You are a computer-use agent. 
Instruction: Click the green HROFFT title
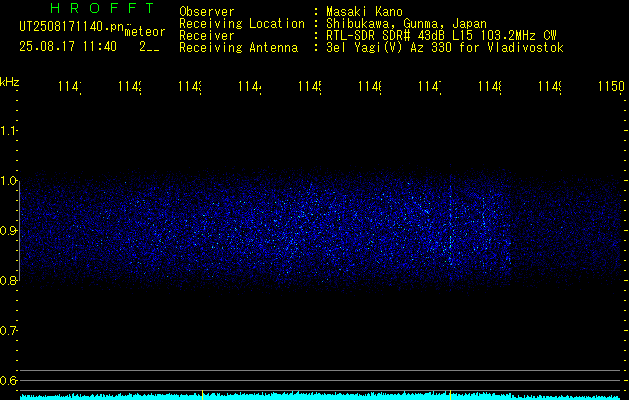(x=103, y=8)
